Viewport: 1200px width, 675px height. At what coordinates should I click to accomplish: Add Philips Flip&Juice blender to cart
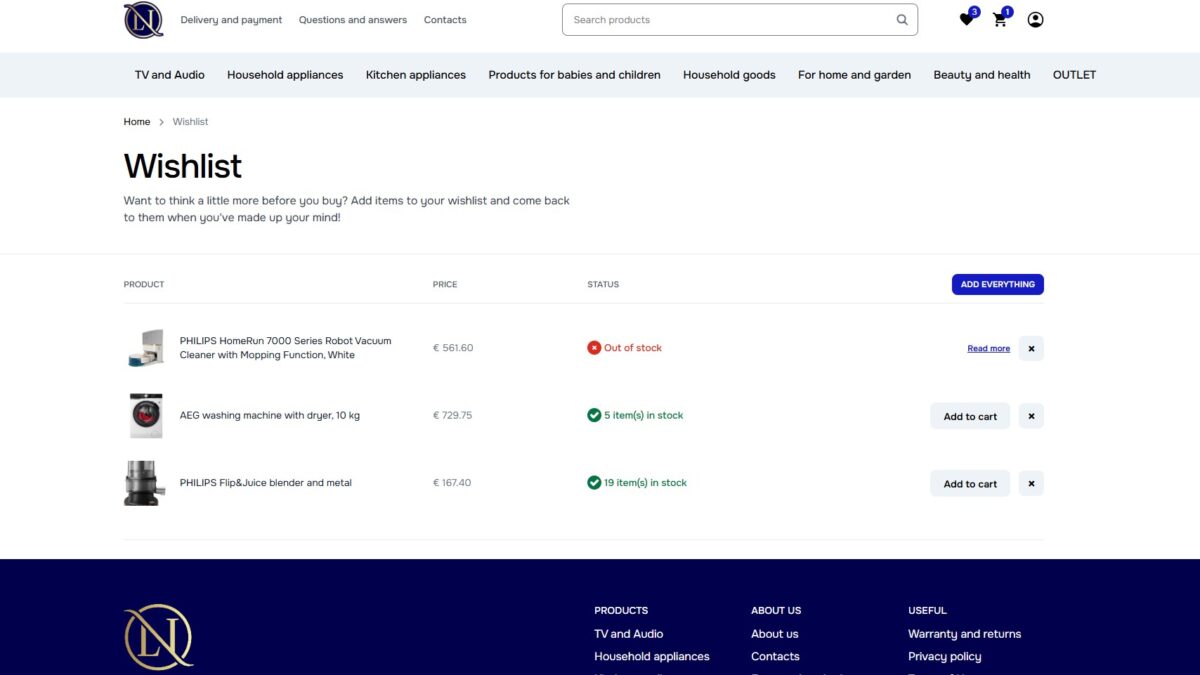point(970,483)
